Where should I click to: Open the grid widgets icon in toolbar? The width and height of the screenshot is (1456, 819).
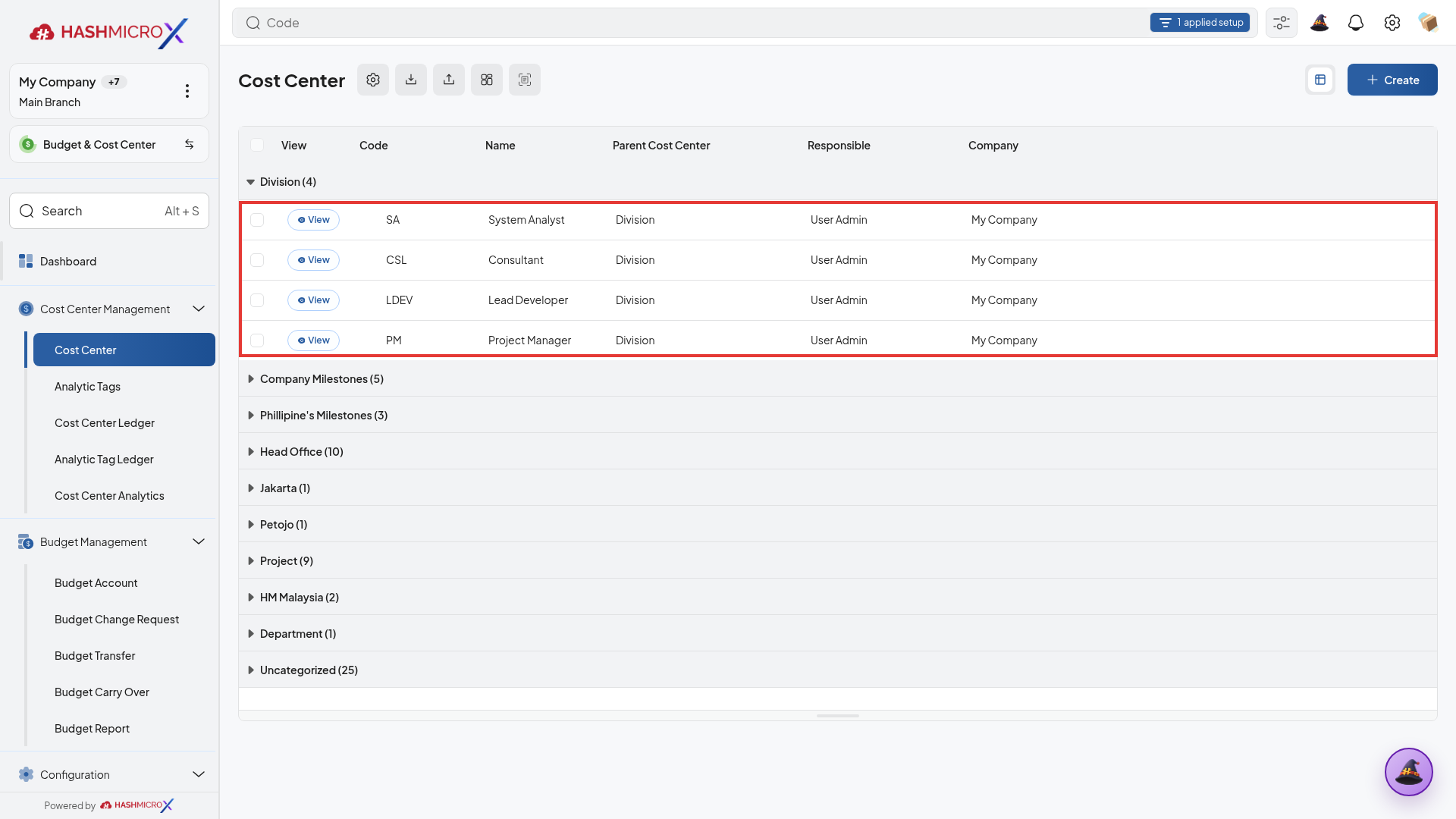[x=487, y=80]
